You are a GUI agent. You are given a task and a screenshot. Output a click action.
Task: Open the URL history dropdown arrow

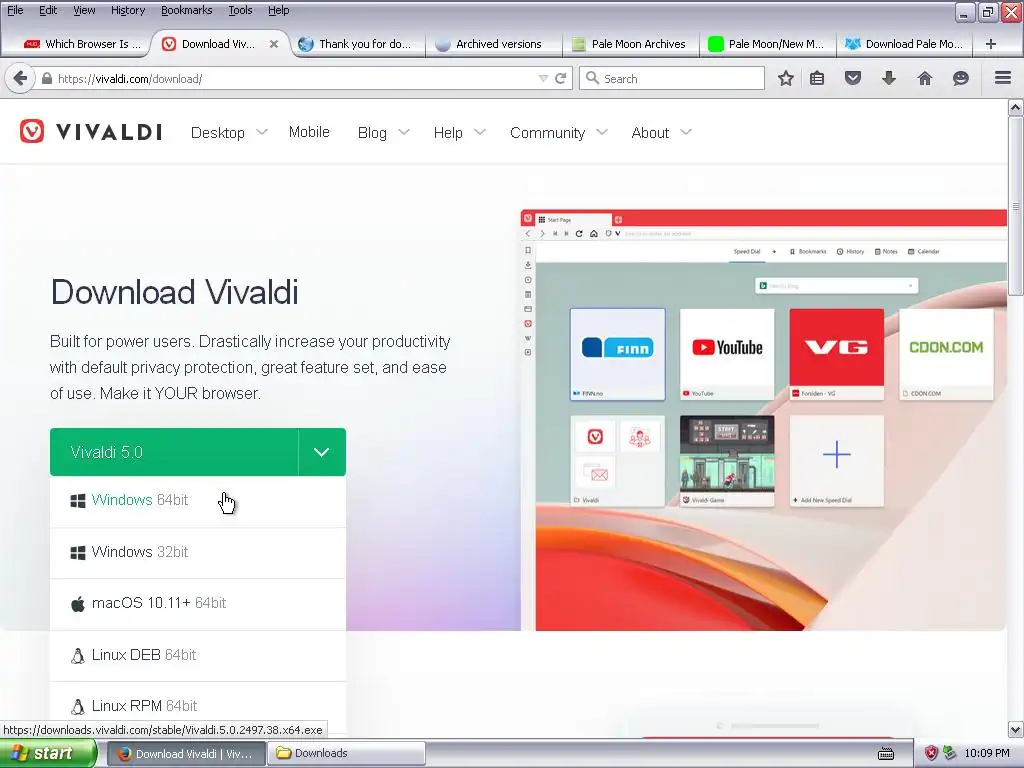543,78
